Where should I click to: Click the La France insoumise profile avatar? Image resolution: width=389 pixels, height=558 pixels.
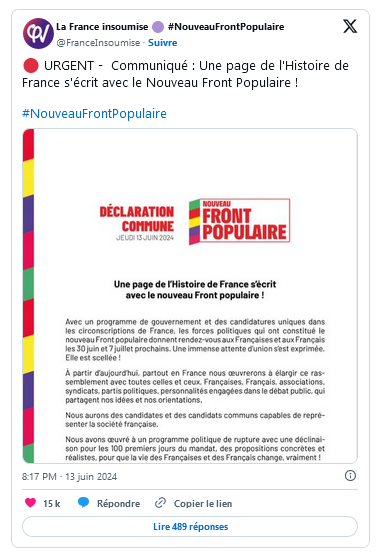(x=38, y=33)
